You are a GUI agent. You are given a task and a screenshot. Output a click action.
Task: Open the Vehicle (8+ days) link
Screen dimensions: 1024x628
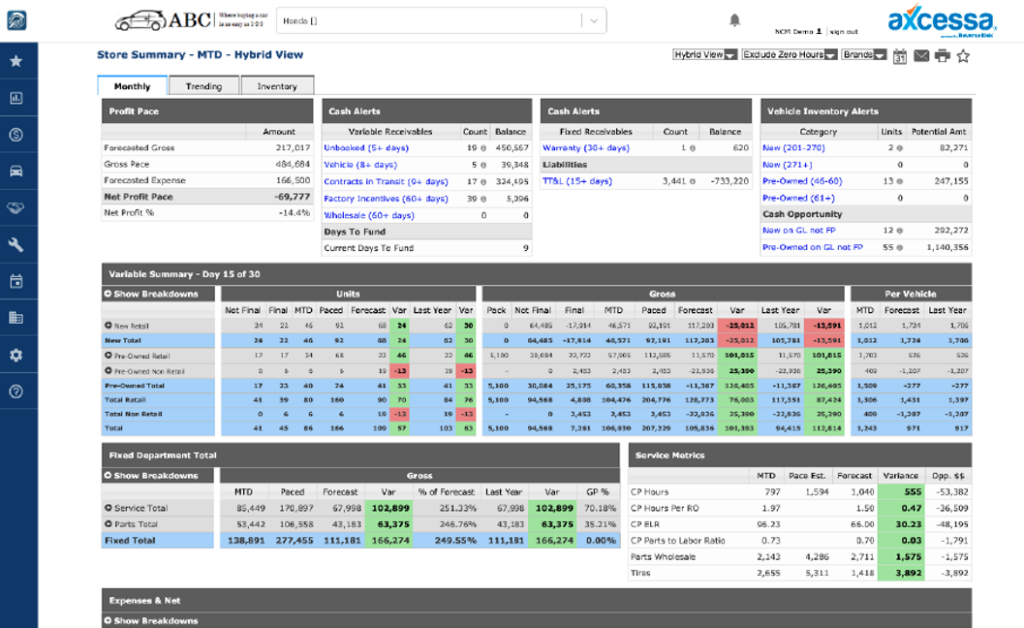coord(360,165)
